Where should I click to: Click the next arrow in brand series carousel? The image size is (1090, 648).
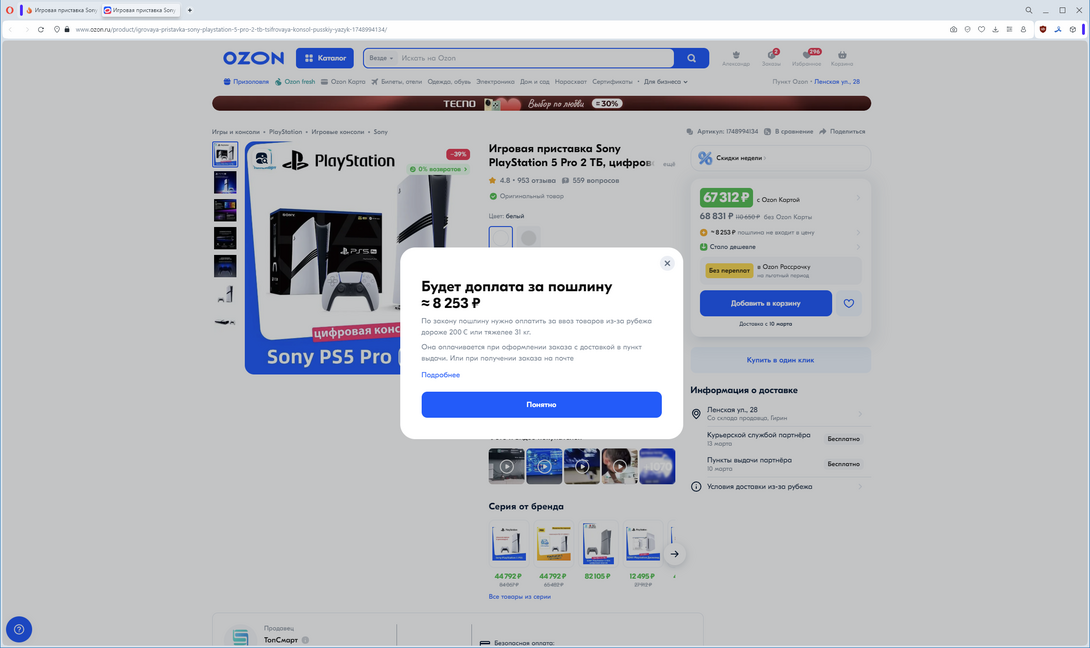pos(674,554)
